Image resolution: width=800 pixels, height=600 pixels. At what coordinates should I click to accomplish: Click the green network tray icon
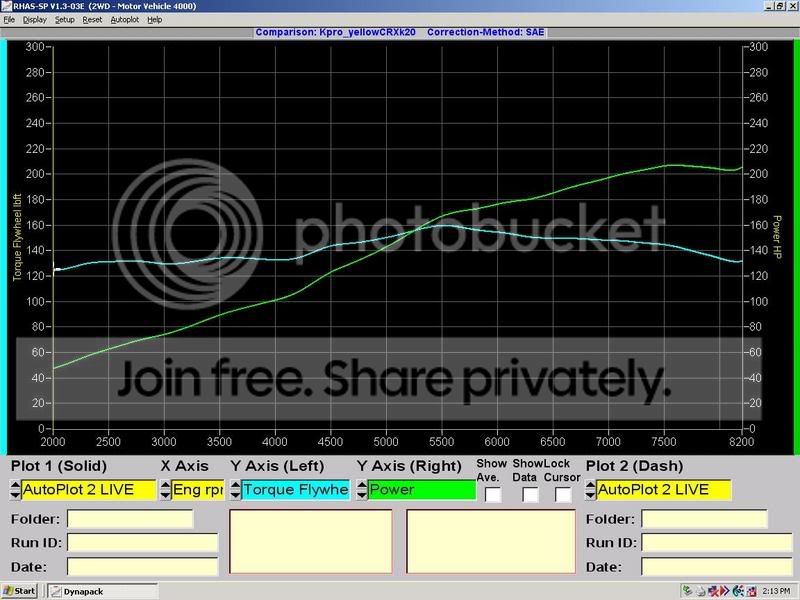pos(688,591)
